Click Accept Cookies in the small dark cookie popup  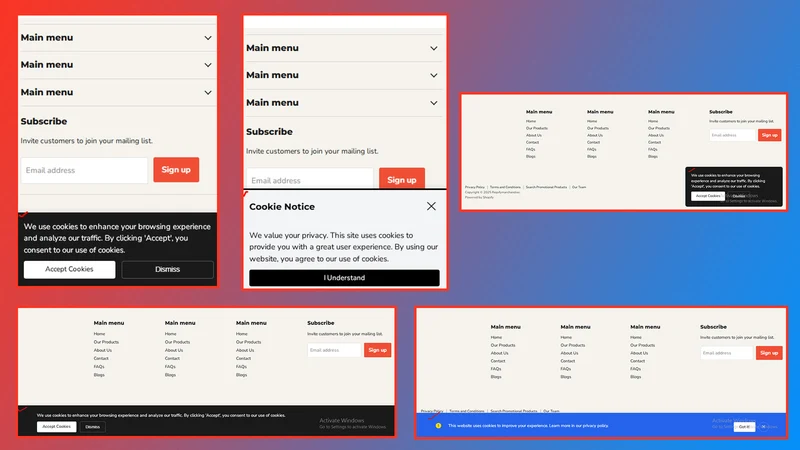[708, 196]
